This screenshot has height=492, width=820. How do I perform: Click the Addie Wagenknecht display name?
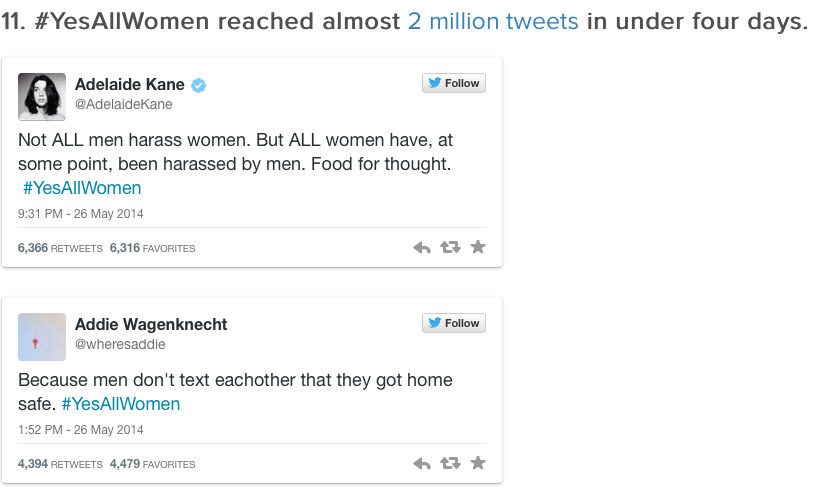click(151, 325)
